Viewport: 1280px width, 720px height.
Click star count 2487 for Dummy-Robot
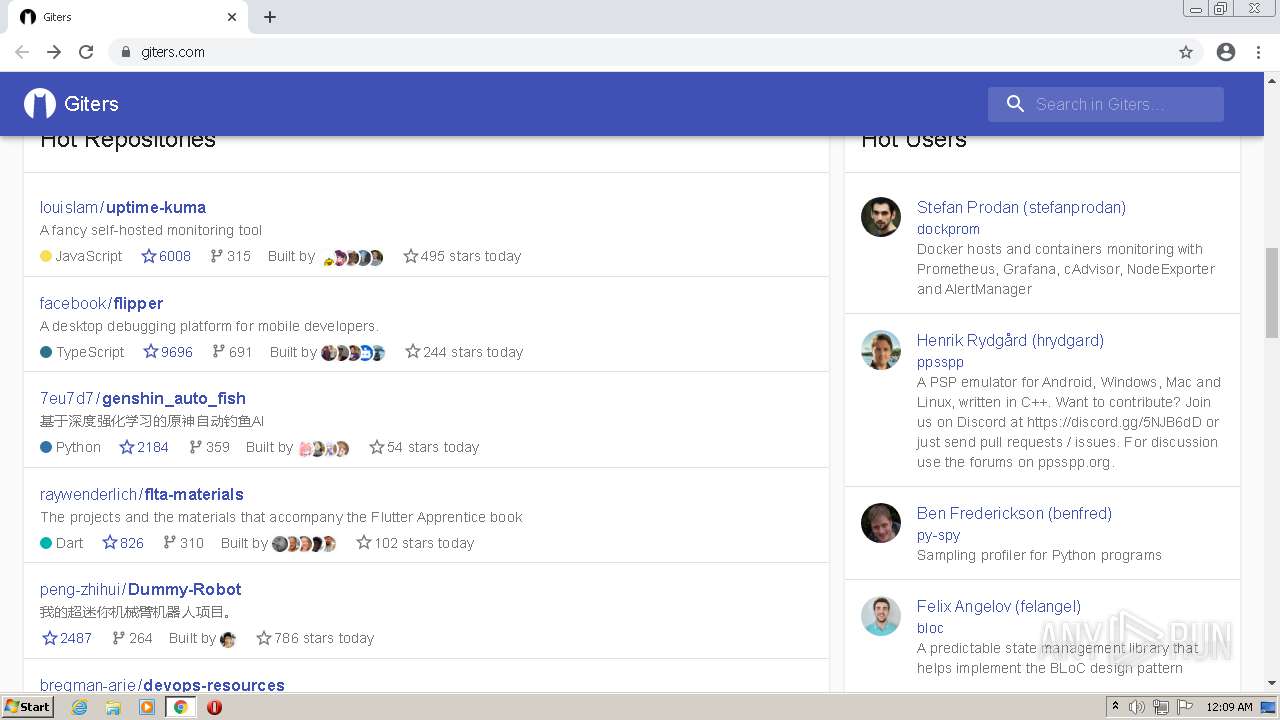click(67, 638)
